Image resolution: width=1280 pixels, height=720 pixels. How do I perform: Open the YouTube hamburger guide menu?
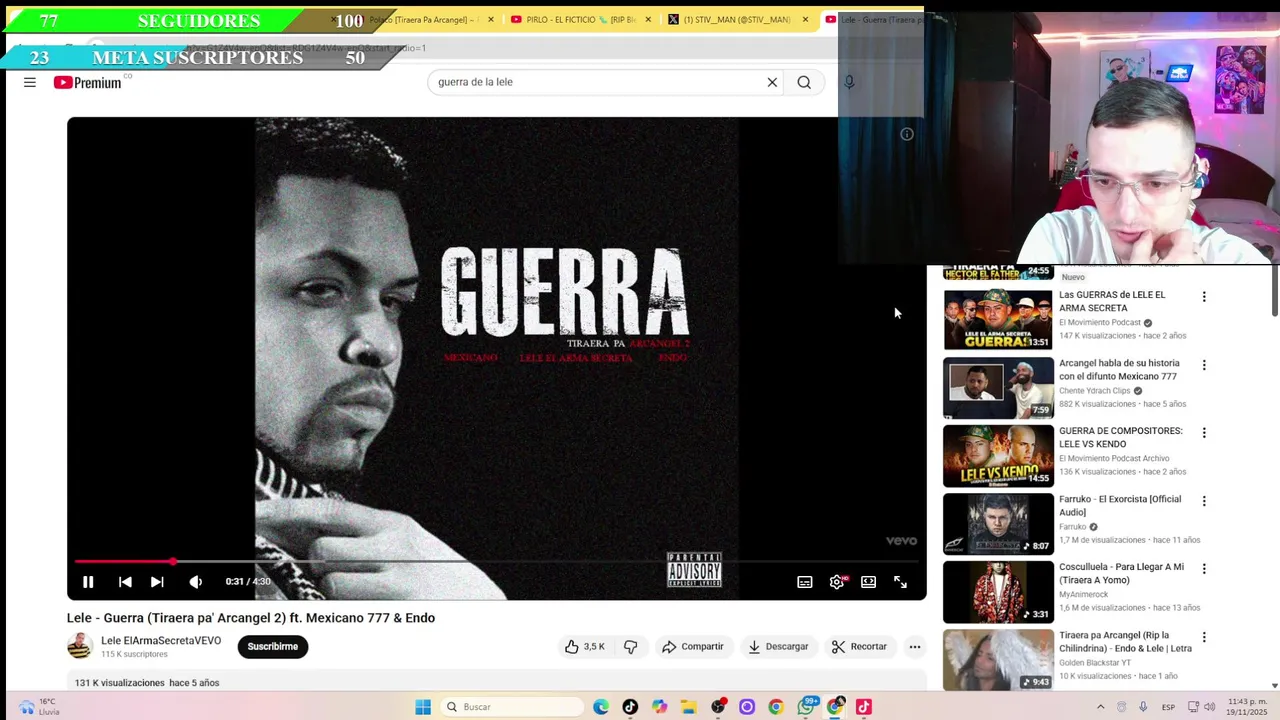(x=30, y=82)
